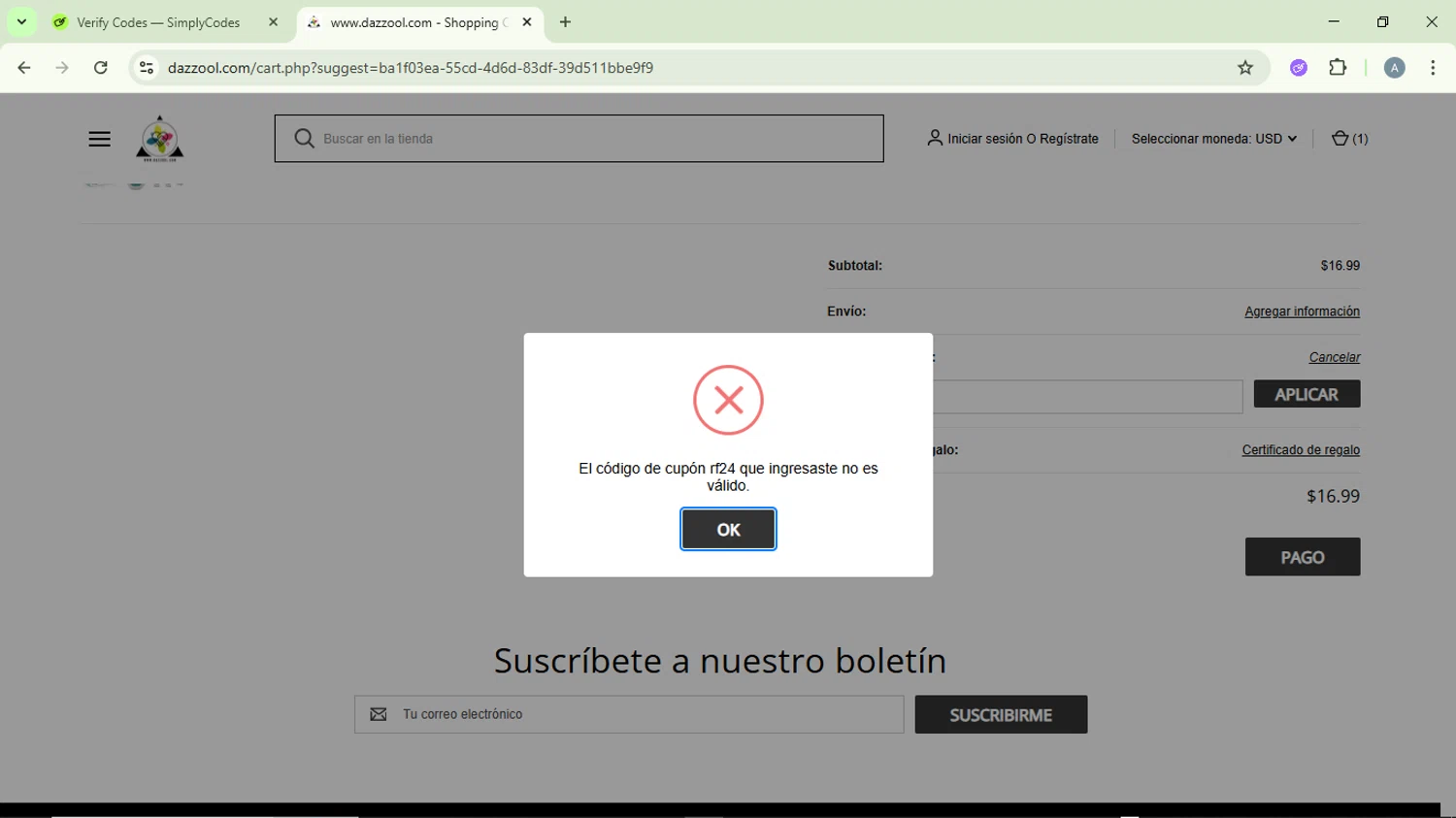Viewport: 1456px width, 818px height.
Task: Switch to 'Verify Codes — SimplyCodes' tab
Action: pyautogui.click(x=158, y=22)
